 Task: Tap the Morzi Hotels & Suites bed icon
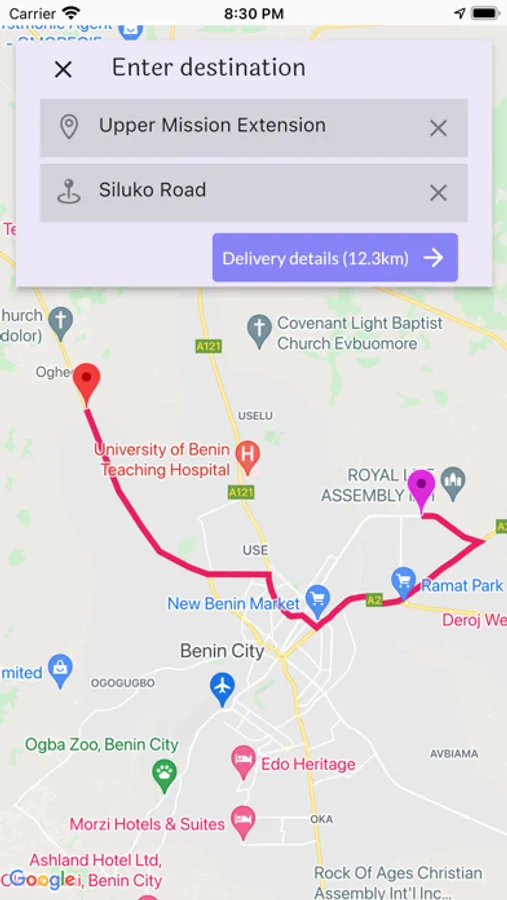point(243,821)
